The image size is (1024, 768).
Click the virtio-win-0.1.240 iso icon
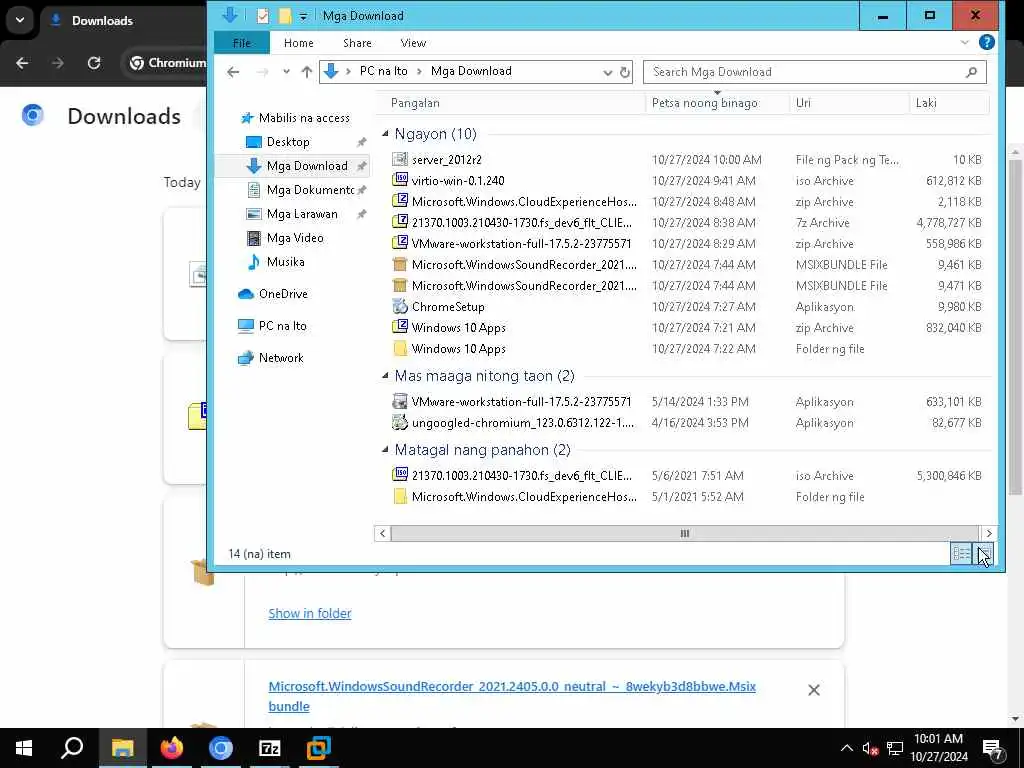click(x=400, y=180)
